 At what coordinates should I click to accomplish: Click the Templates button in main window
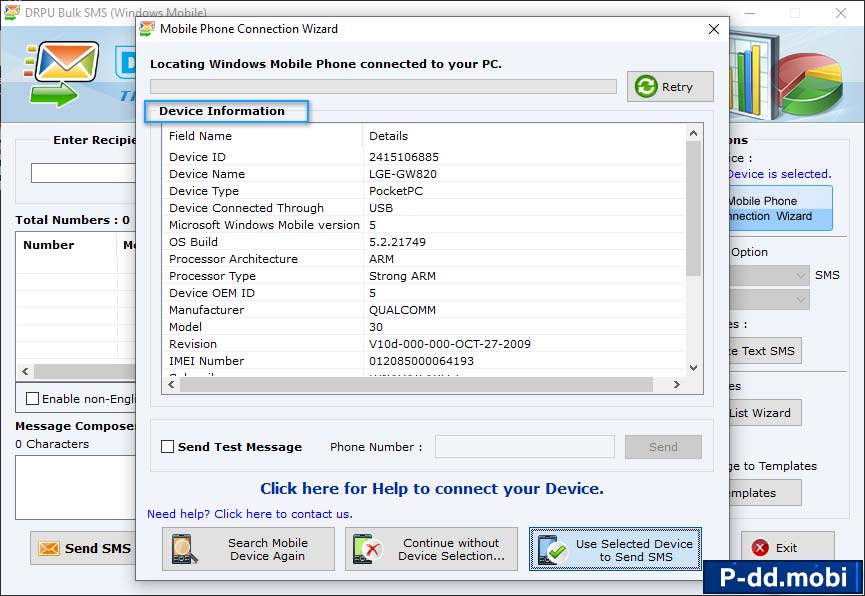766,493
